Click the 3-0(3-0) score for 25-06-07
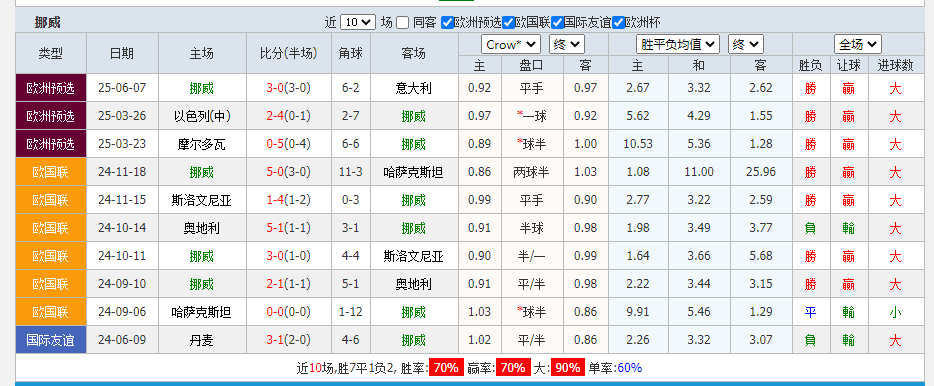Image resolution: width=934 pixels, height=386 pixels. [x=289, y=89]
